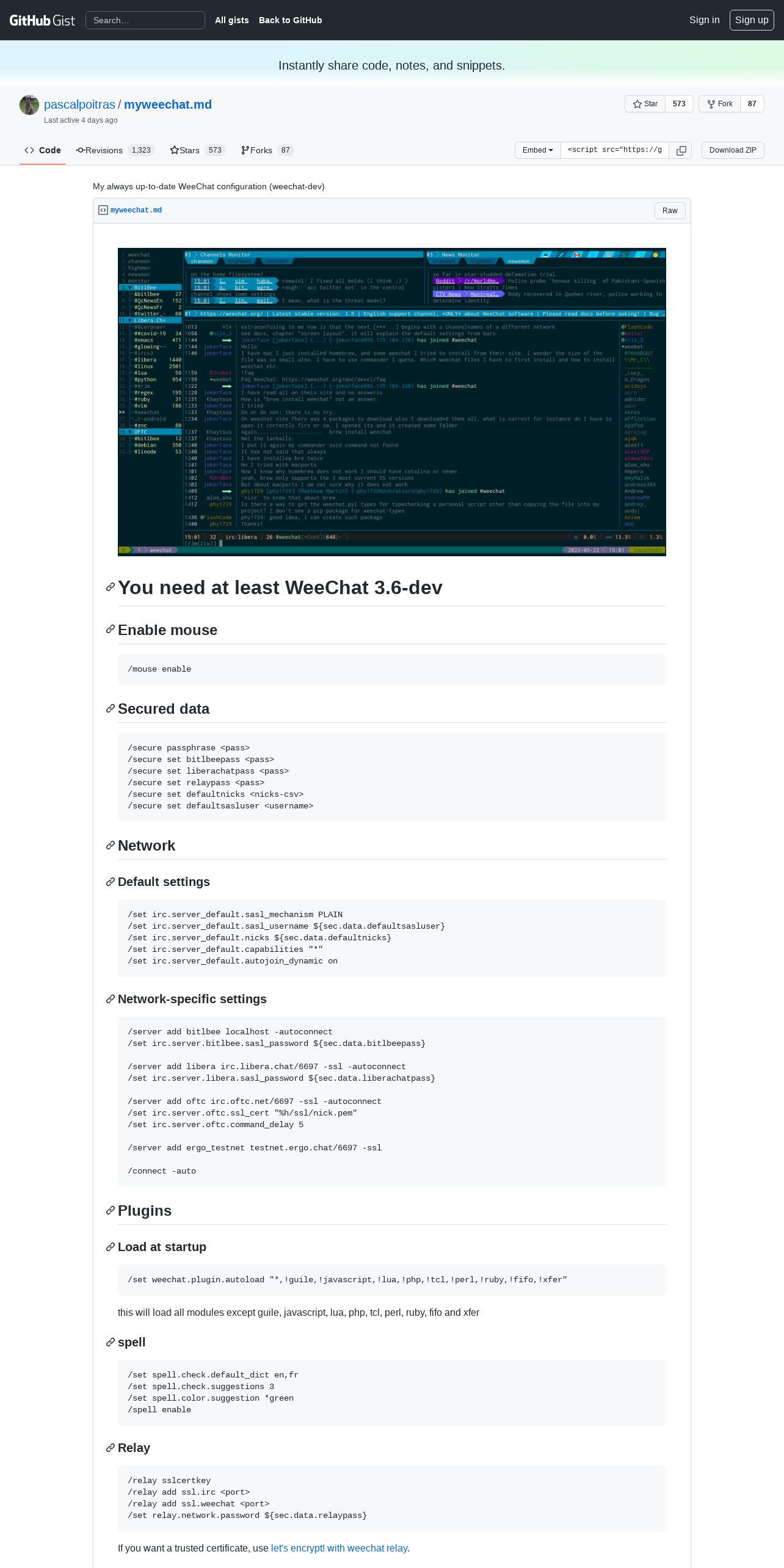
Task: Click anchor icon beside Network-specific settings heading
Action: tap(111, 999)
